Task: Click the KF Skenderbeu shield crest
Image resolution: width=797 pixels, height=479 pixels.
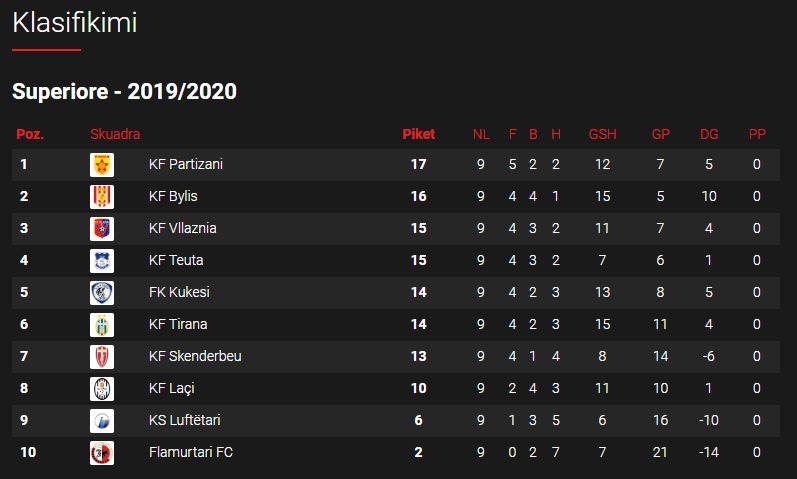Action: (x=102, y=357)
